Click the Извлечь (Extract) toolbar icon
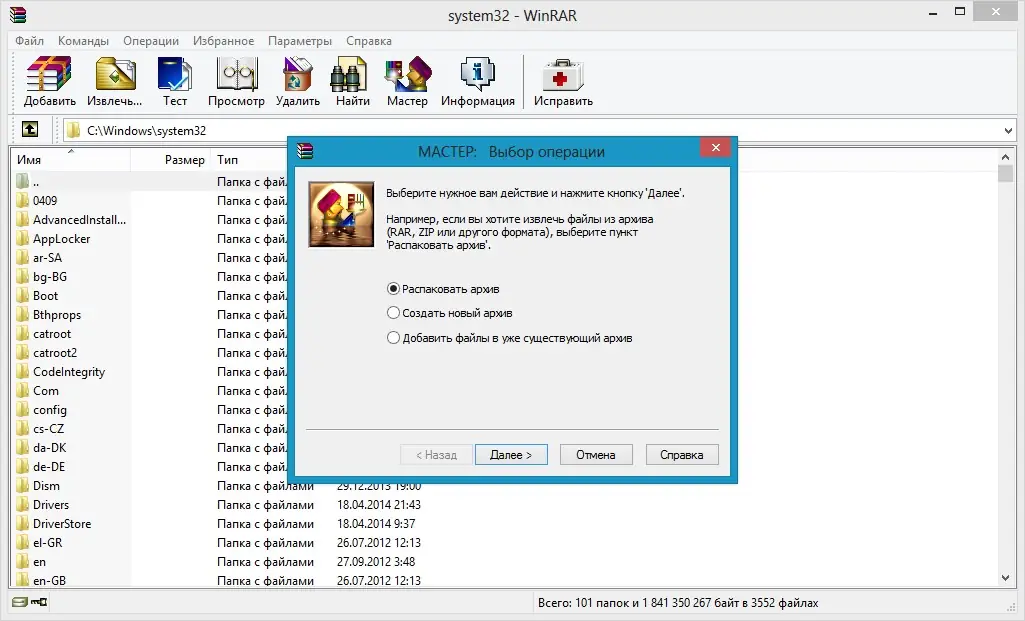Viewport: 1025px width, 621px height. coord(115,81)
